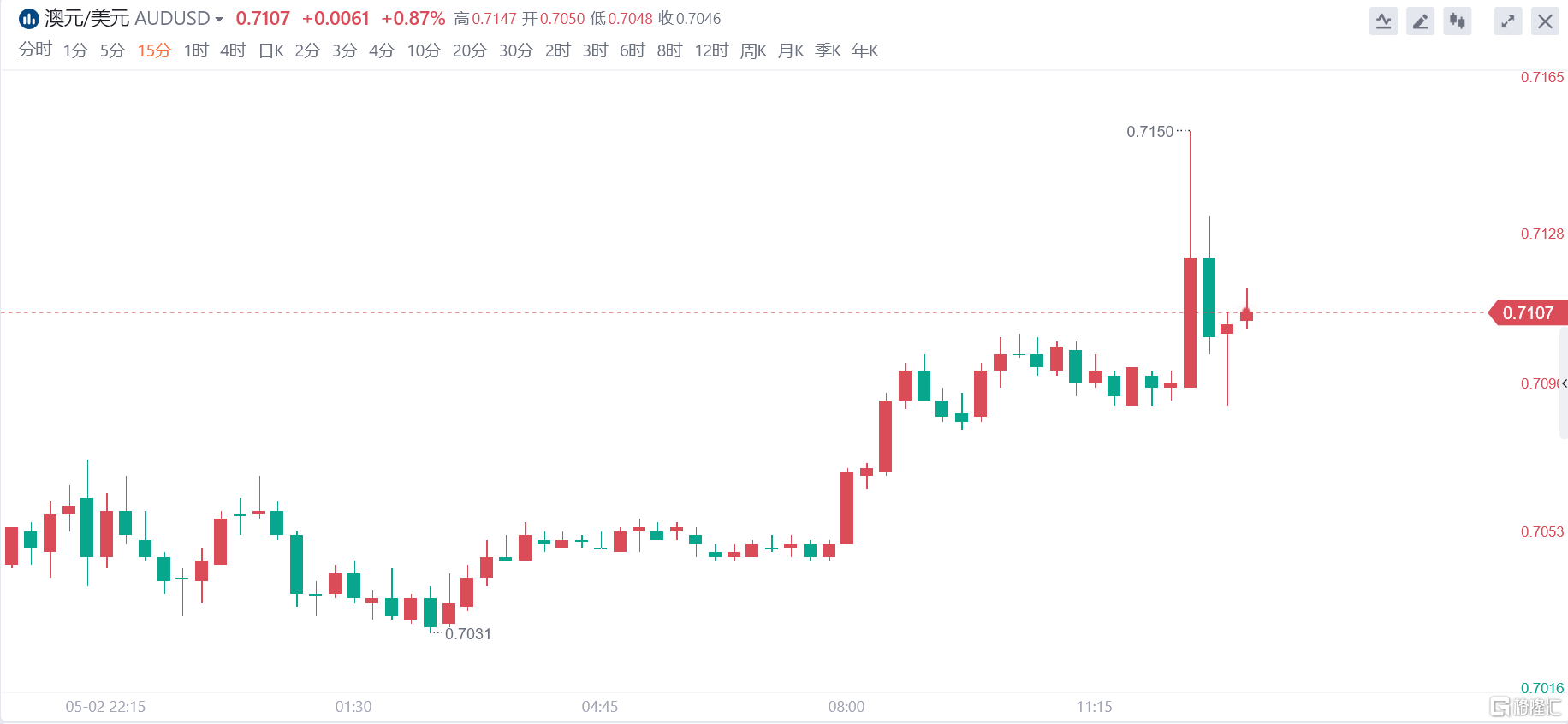Click the blue bar-chart logo icon

pyautogui.click(x=28, y=19)
